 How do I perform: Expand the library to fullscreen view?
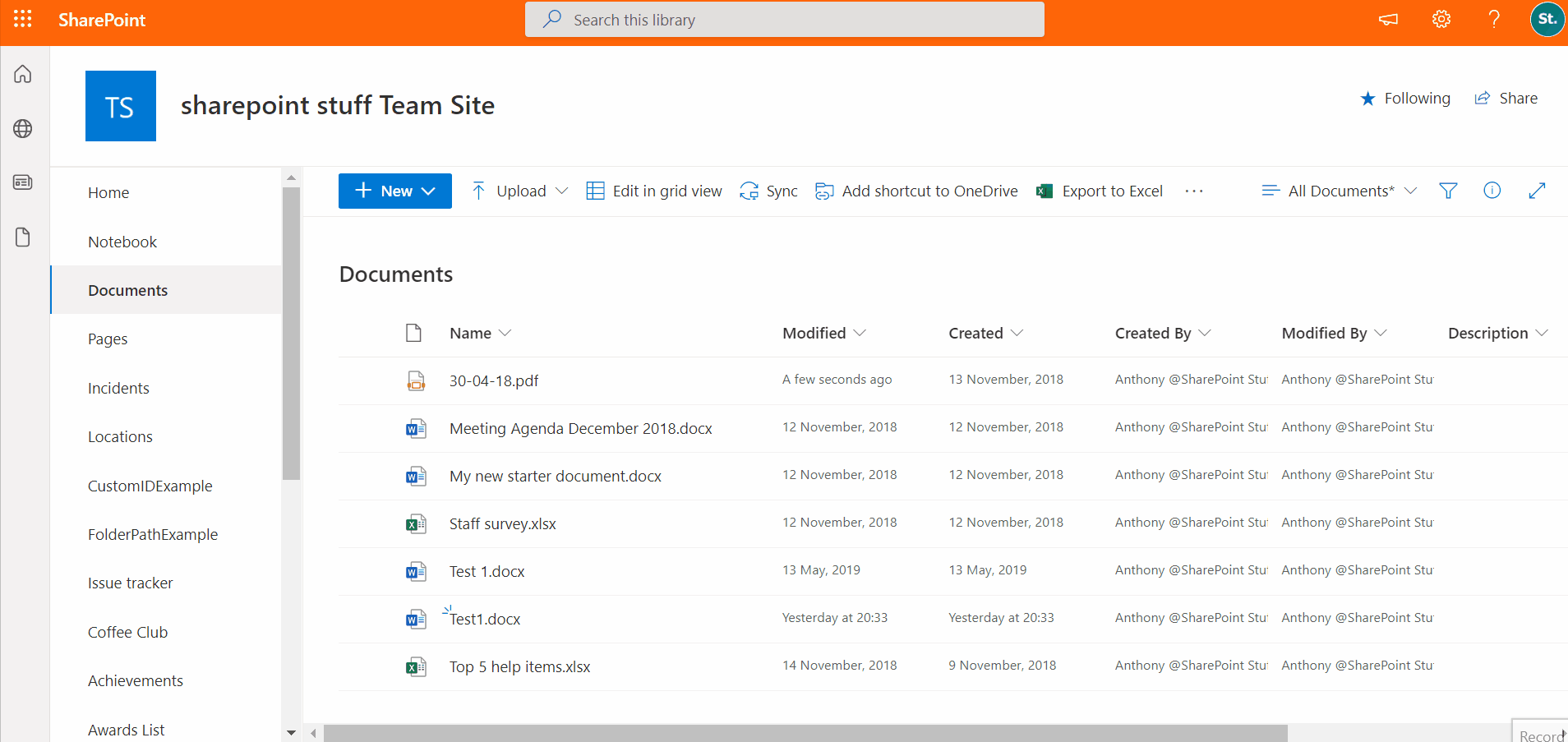1538,191
